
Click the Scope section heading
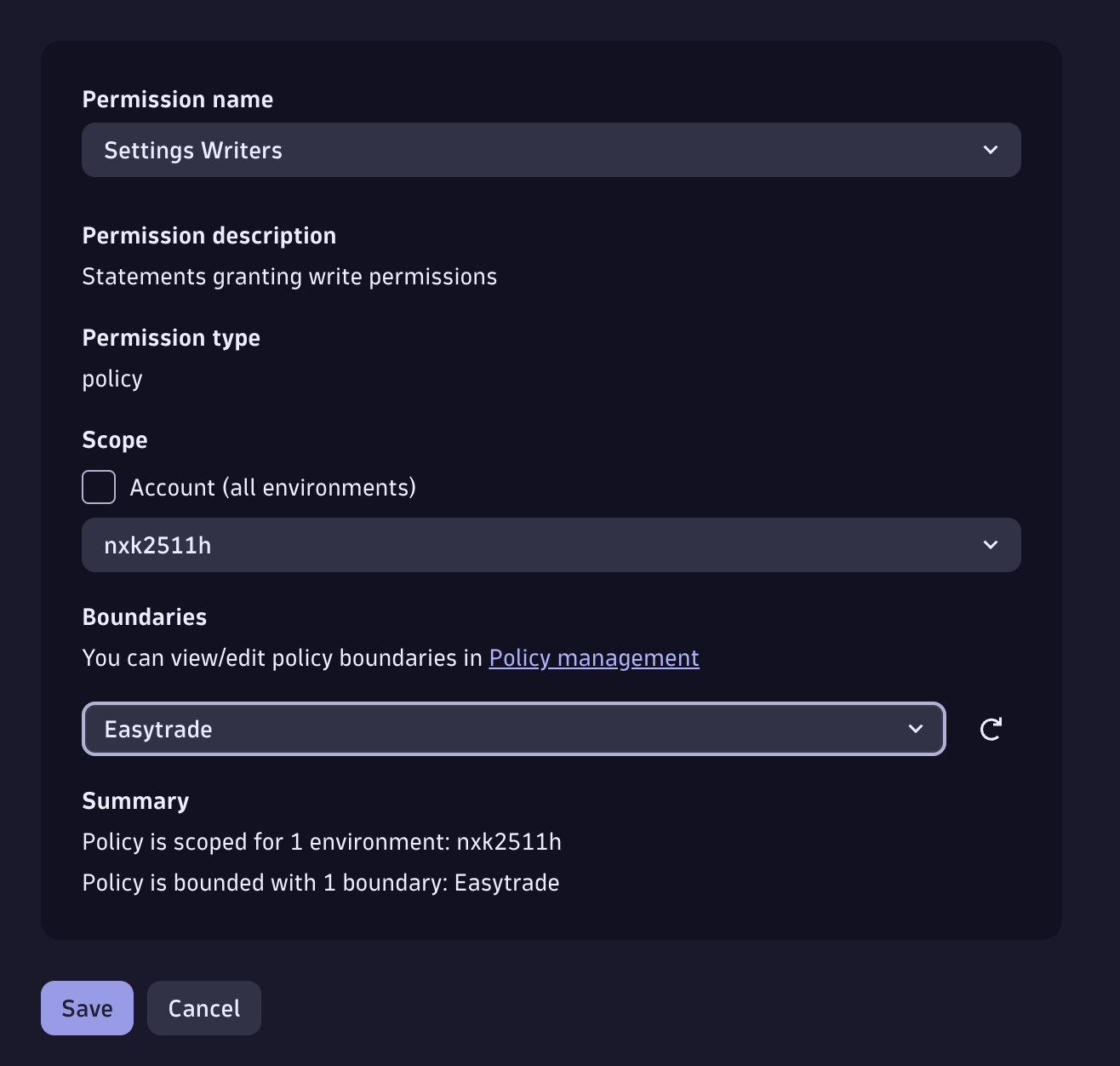point(115,440)
